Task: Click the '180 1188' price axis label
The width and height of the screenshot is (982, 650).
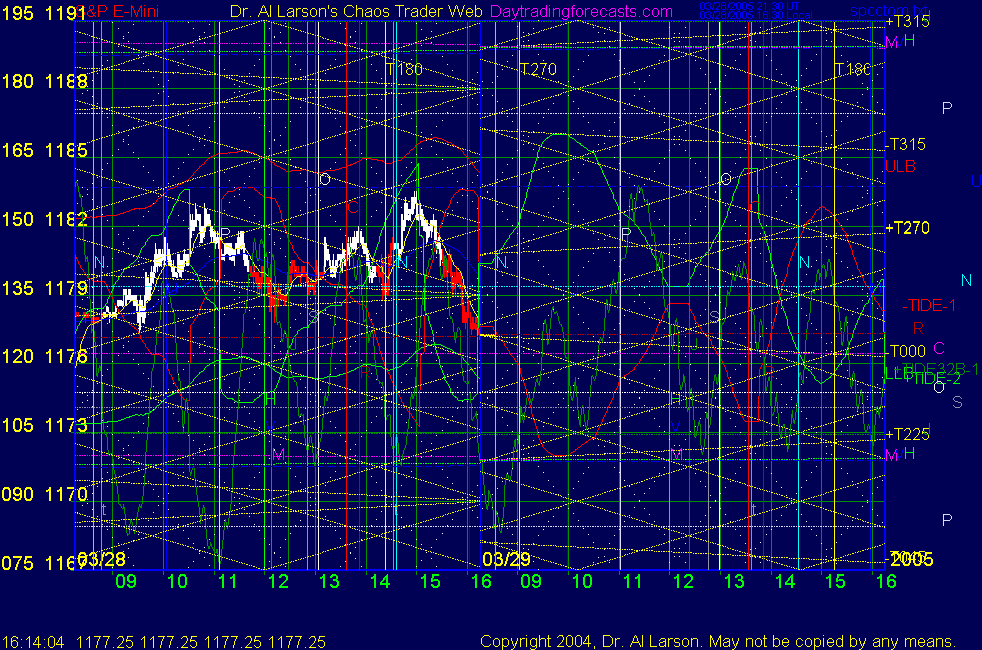Action: pyautogui.click(x=44, y=81)
